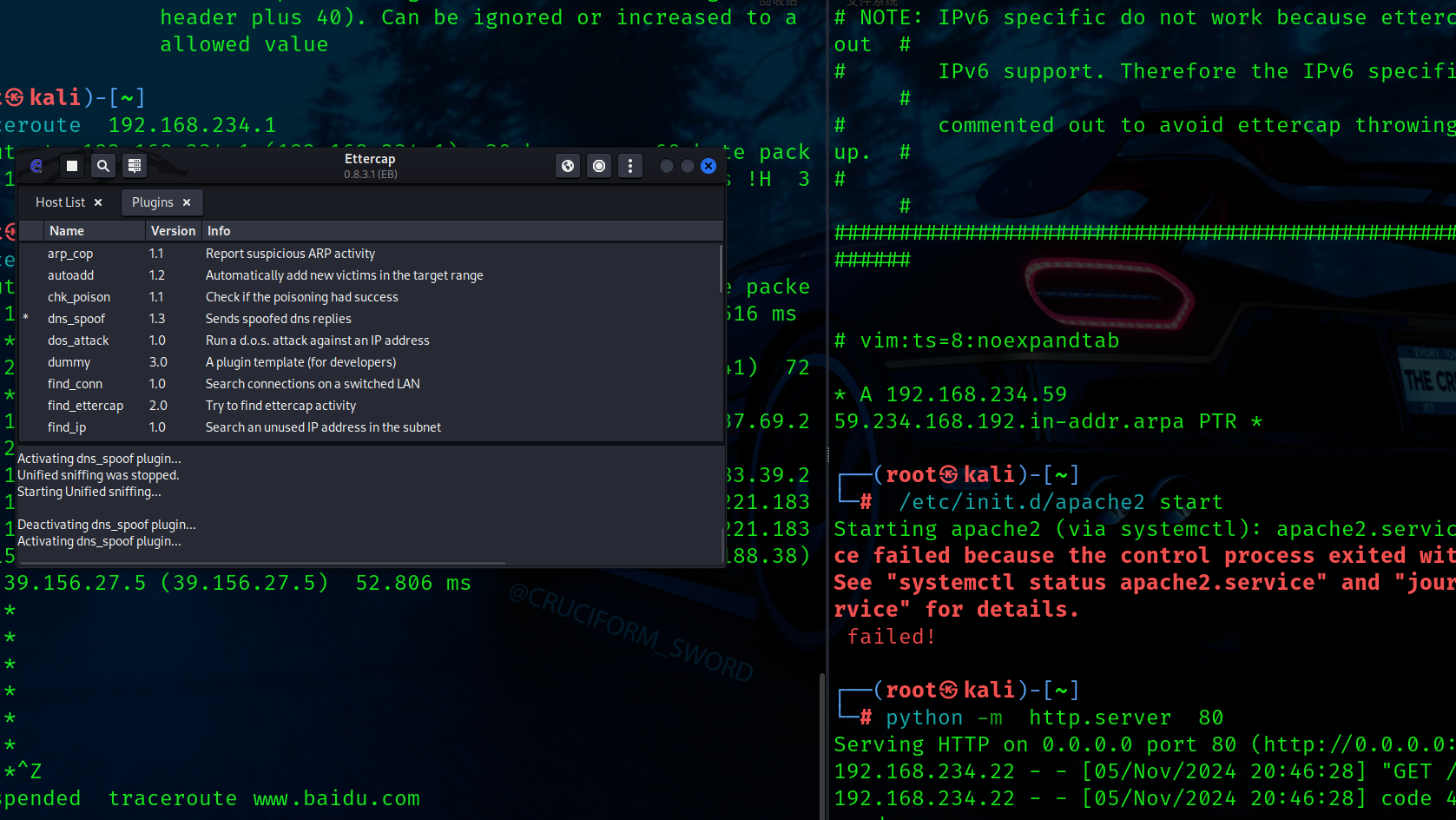Minimize the Ettercap window
Screen dimensions: 1456x820
click(x=667, y=166)
